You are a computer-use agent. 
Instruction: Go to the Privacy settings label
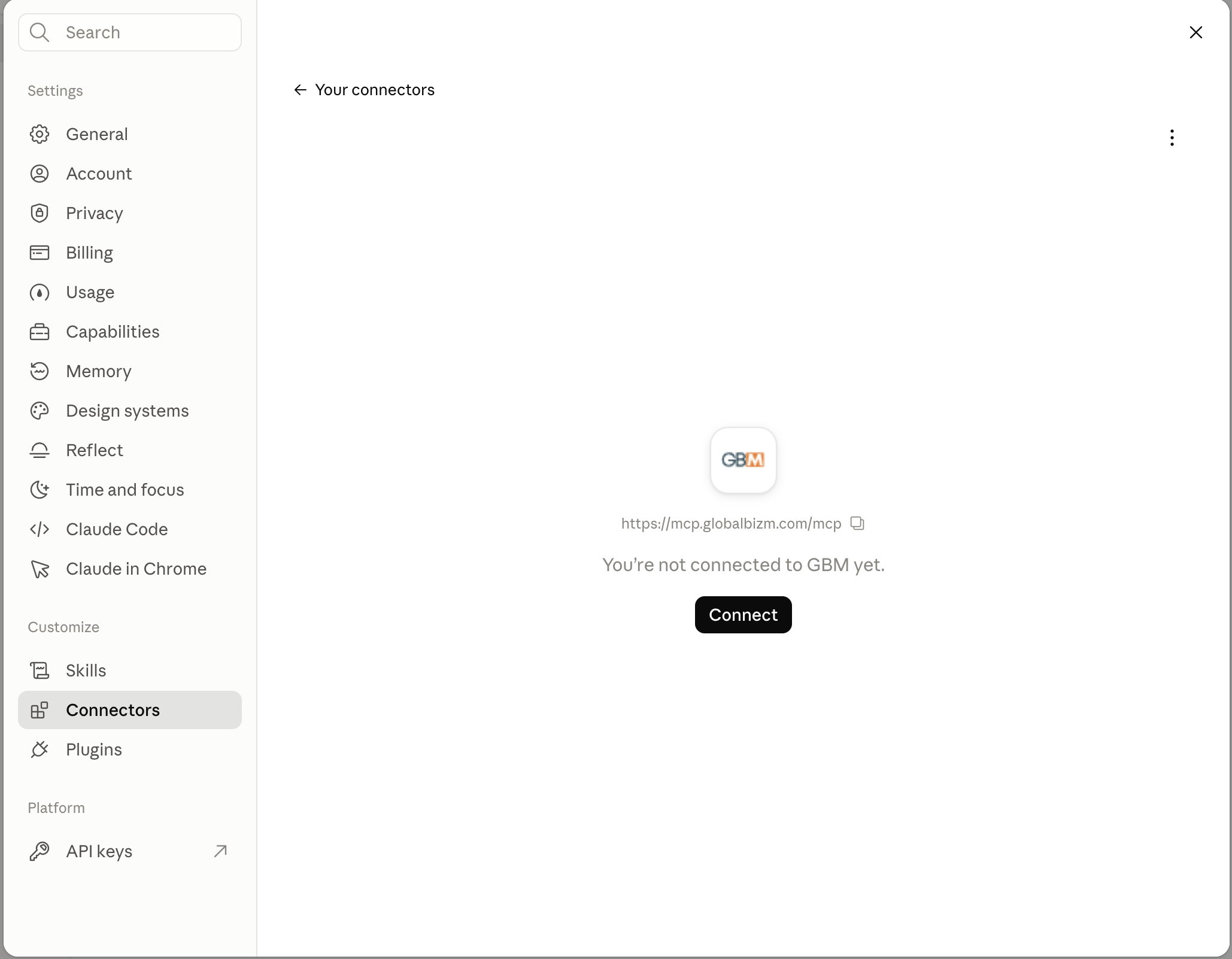coord(95,213)
